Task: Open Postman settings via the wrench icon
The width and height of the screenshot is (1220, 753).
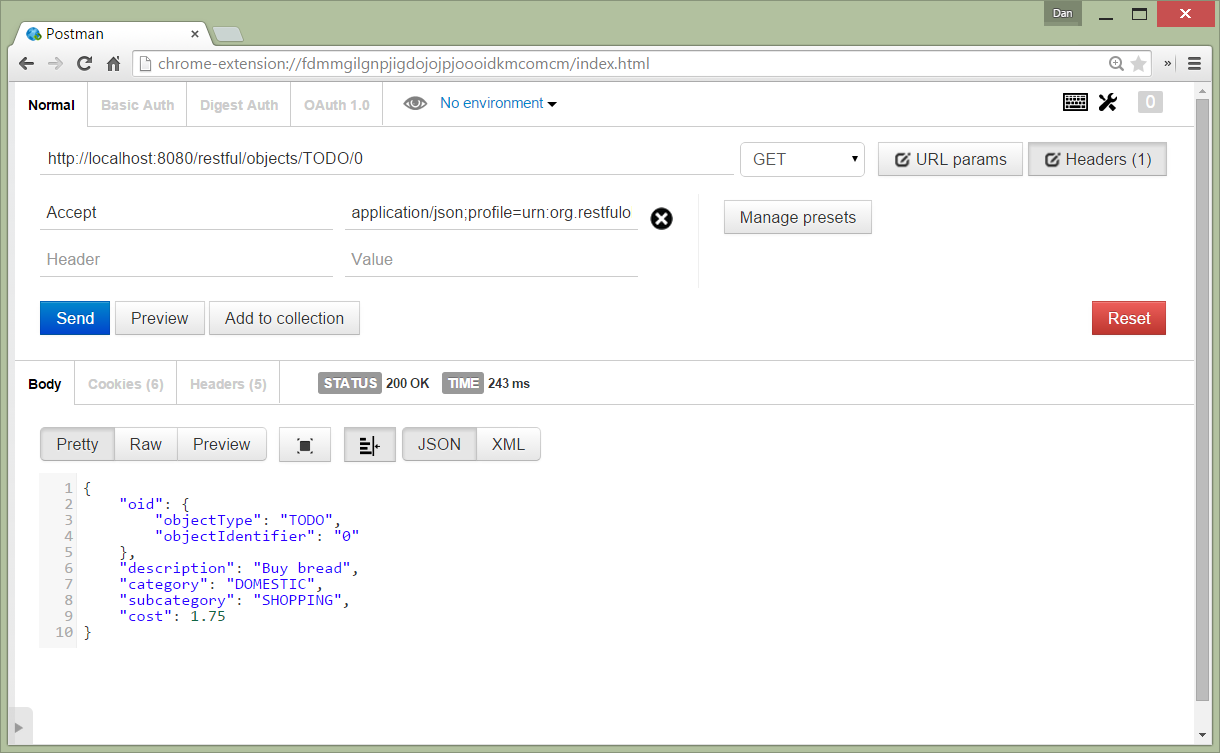Action: (x=1108, y=101)
